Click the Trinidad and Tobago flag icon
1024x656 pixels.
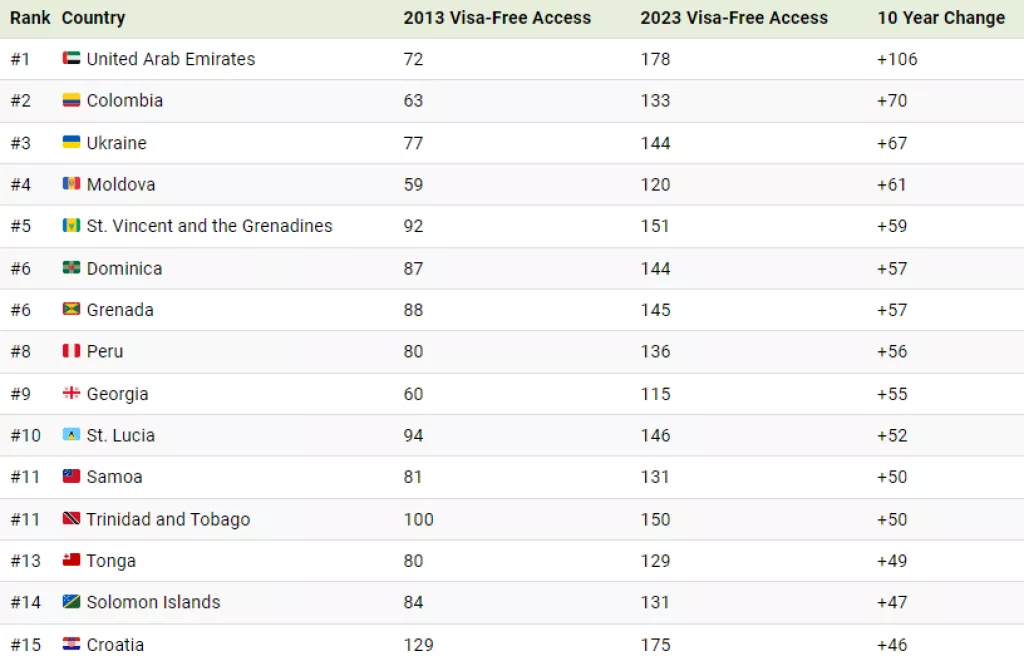[x=71, y=519]
